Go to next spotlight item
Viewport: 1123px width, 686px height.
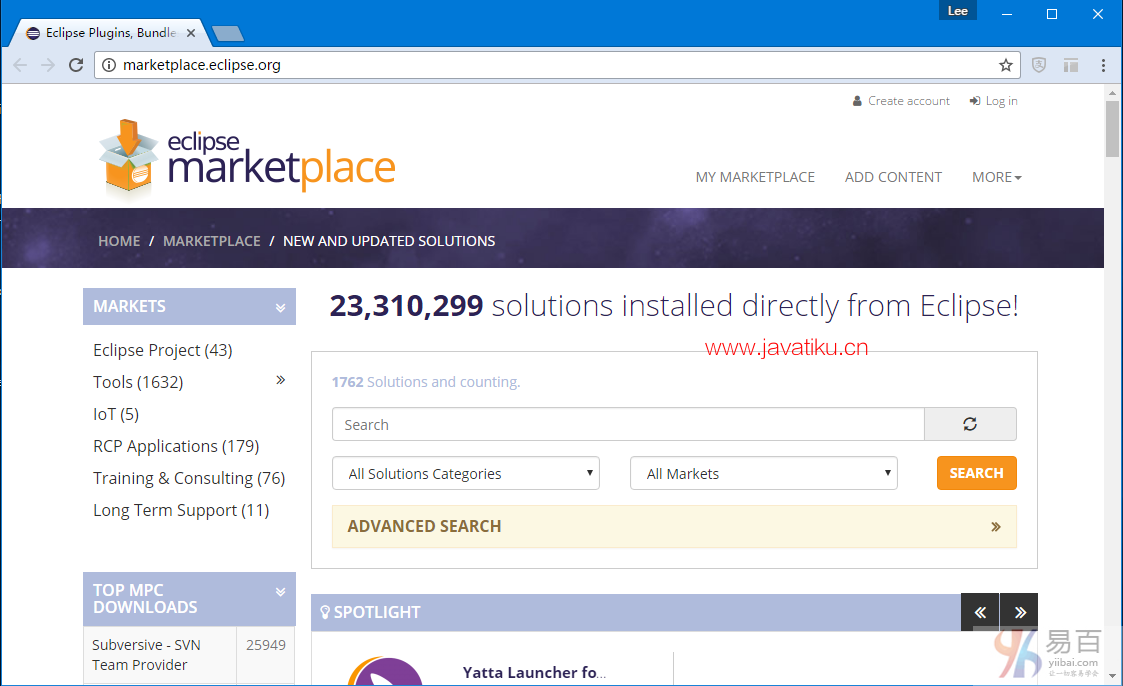[1019, 612]
